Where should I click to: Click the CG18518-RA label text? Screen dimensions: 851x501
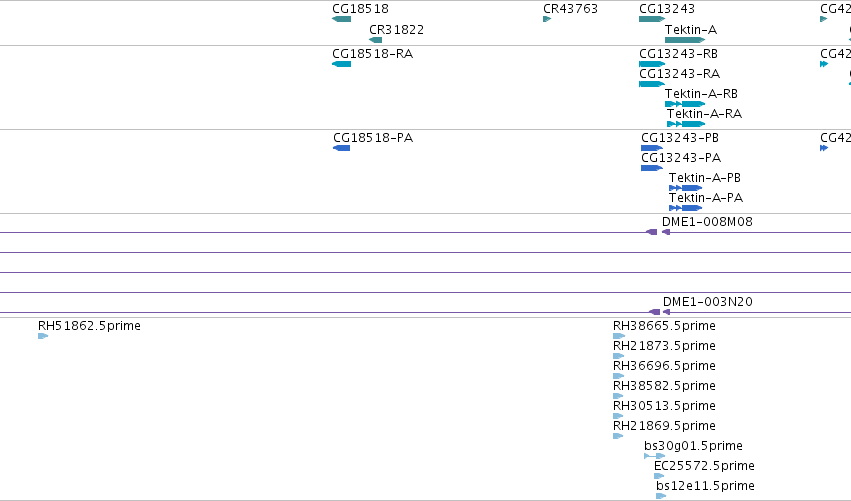pyautogui.click(x=373, y=54)
